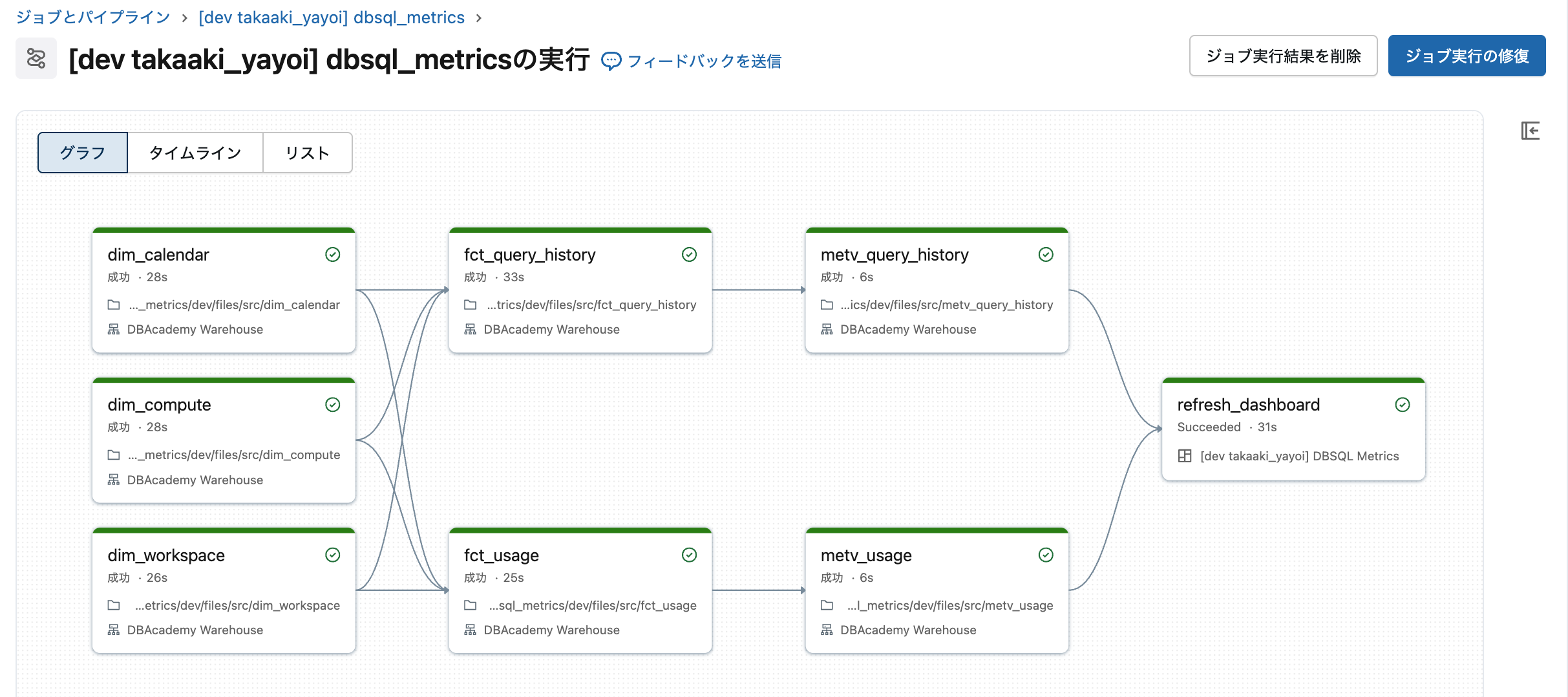Select the dim_workspace task node title
1568x697 pixels.
pyautogui.click(x=166, y=555)
